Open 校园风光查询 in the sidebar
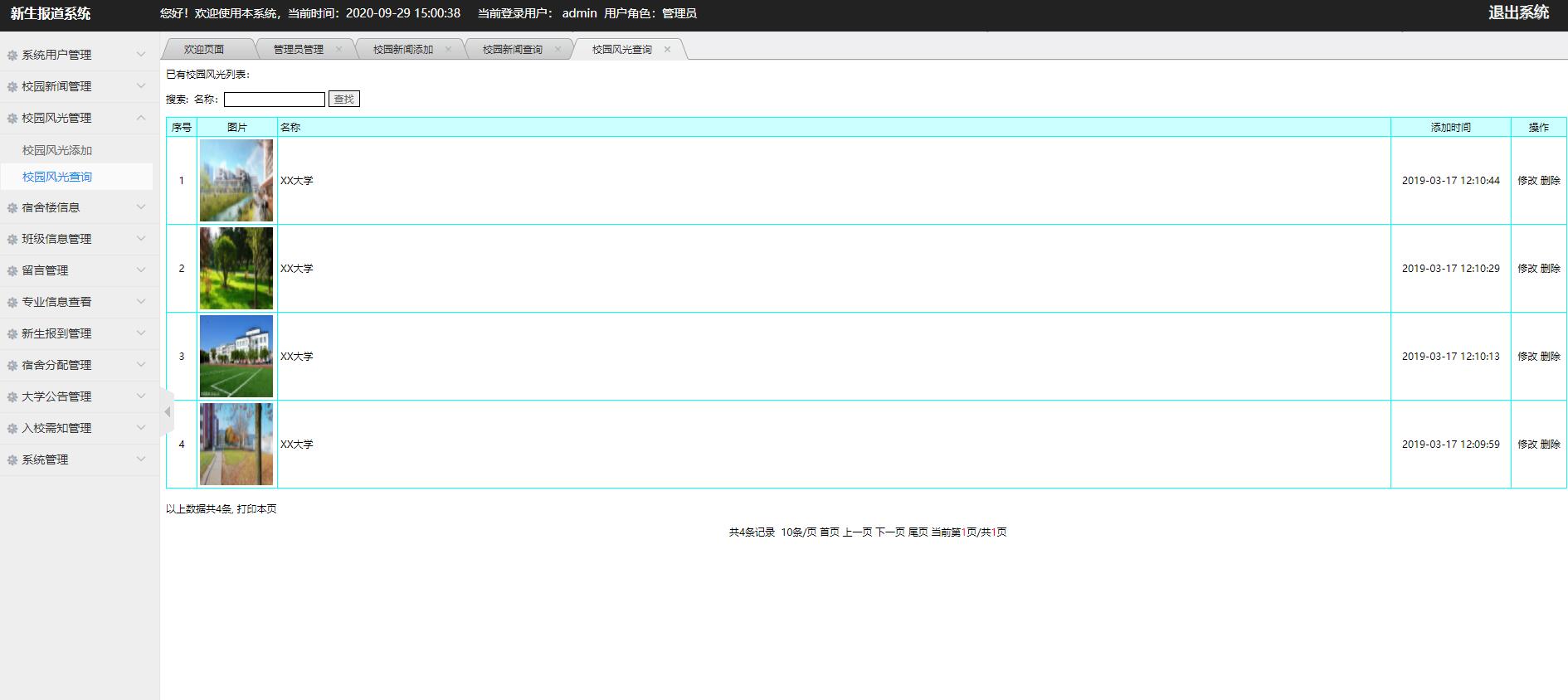1568x700 pixels. 57,177
